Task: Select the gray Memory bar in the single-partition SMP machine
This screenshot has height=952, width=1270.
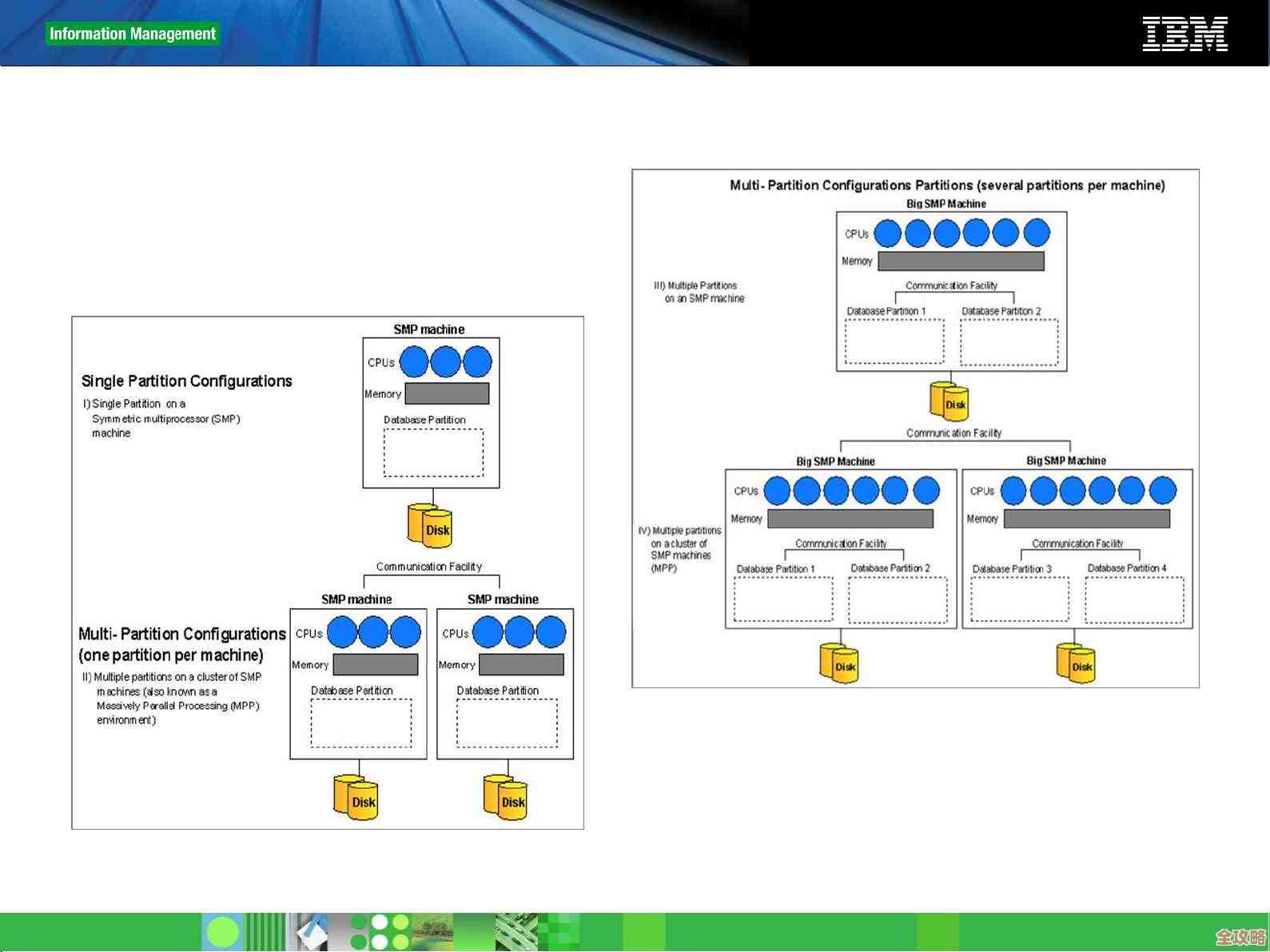Action: (447, 393)
